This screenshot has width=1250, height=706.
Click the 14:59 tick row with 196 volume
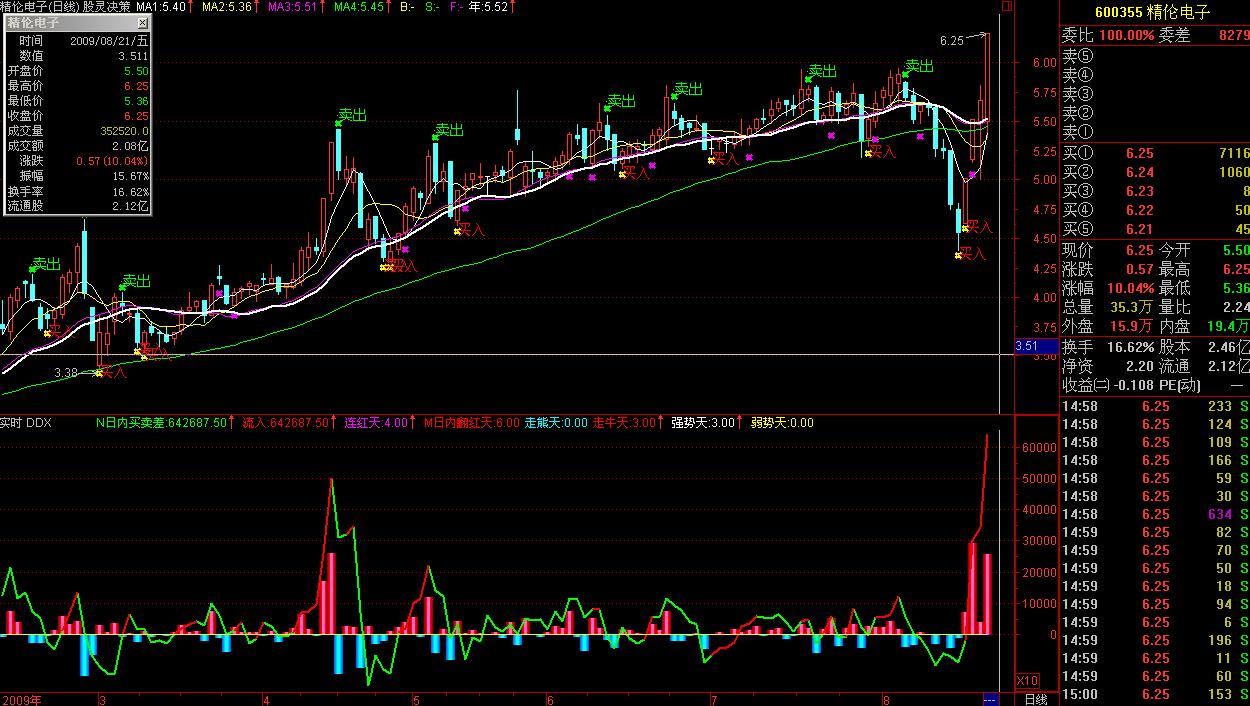point(1155,640)
